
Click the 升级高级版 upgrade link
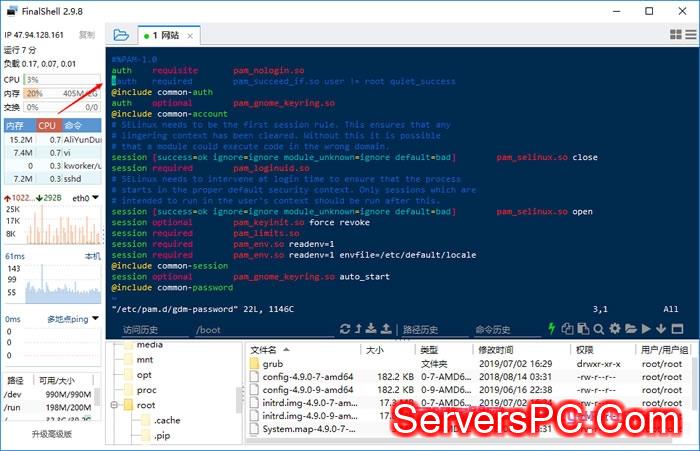pos(51,434)
